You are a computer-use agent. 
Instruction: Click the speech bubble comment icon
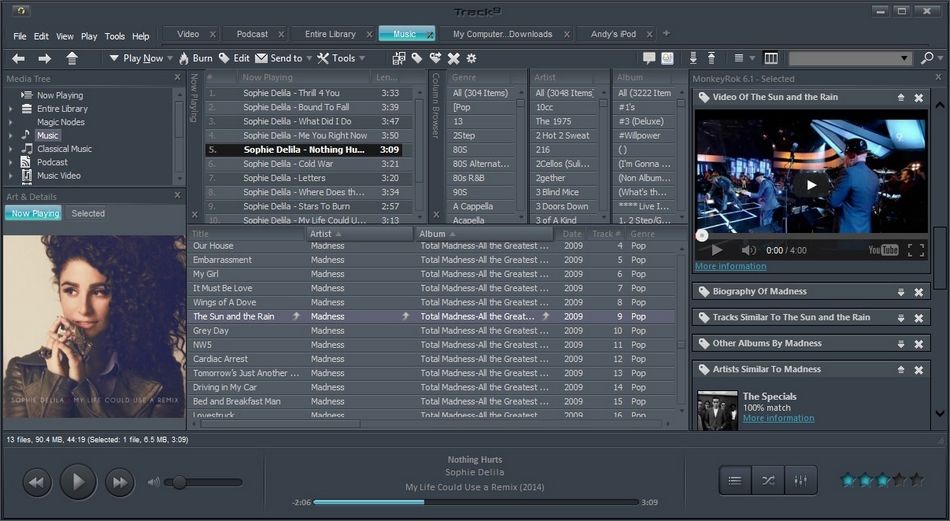coord(649,58)
